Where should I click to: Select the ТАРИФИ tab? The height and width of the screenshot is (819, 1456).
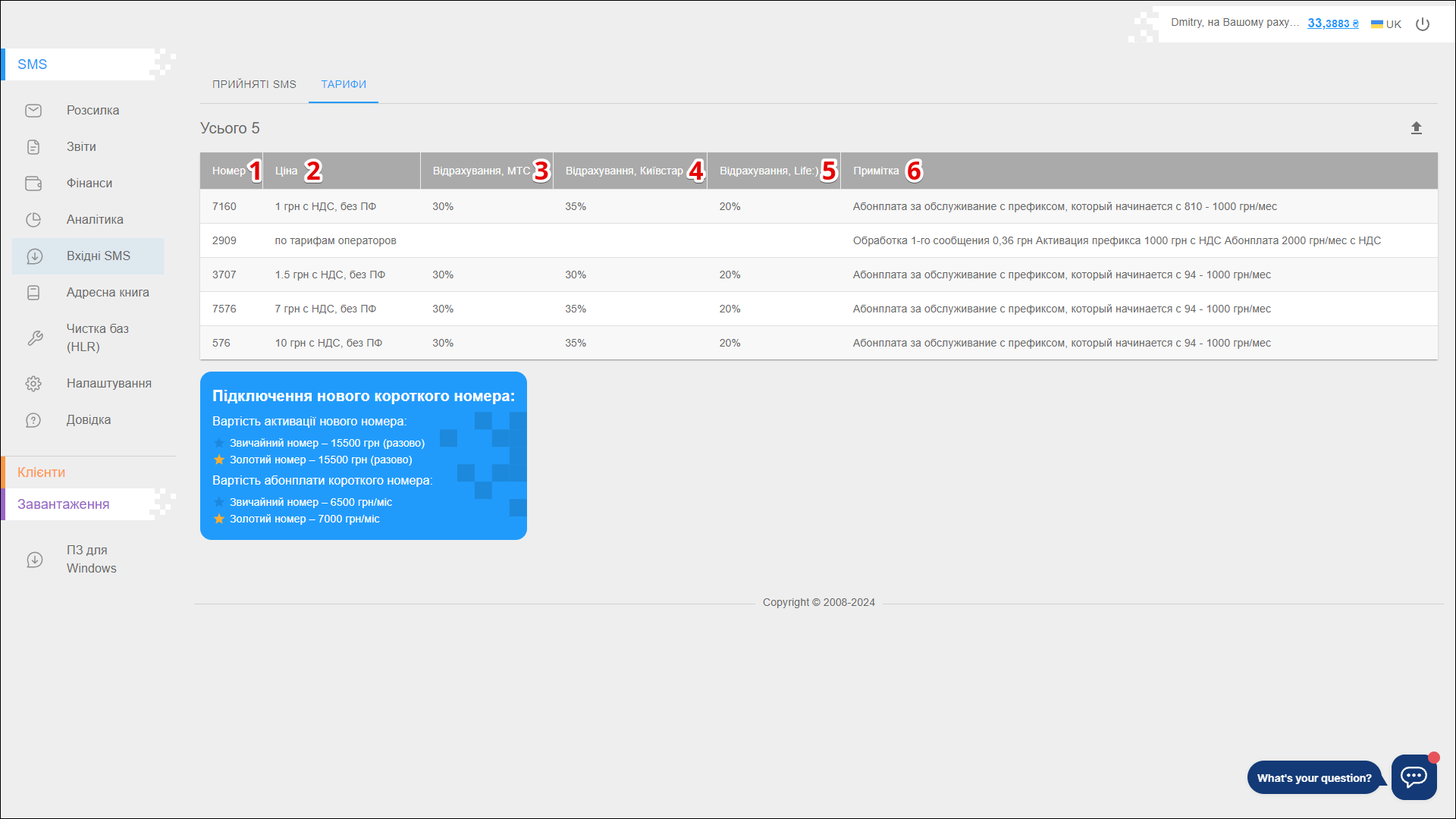344,84
